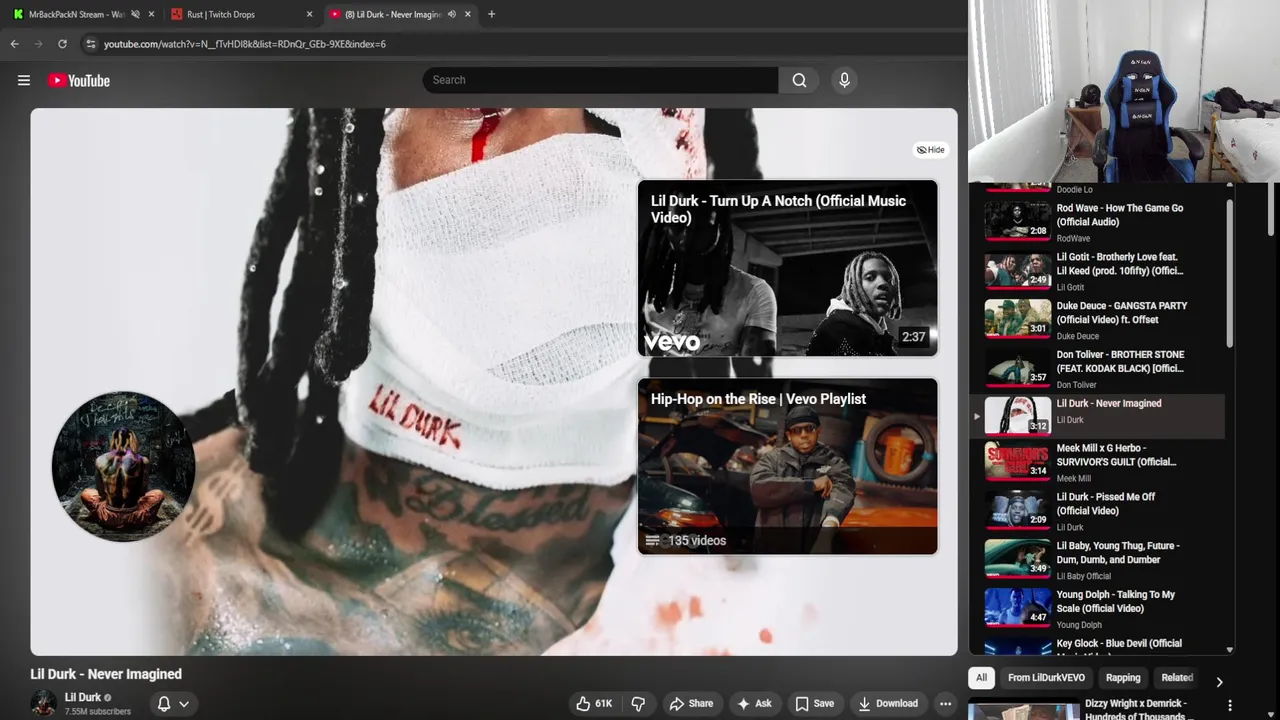Image resolution: width=1280 pixels, height=720 pixels.
Task: Start voice search with microphone icon
Action: click(x=844, y=80)
